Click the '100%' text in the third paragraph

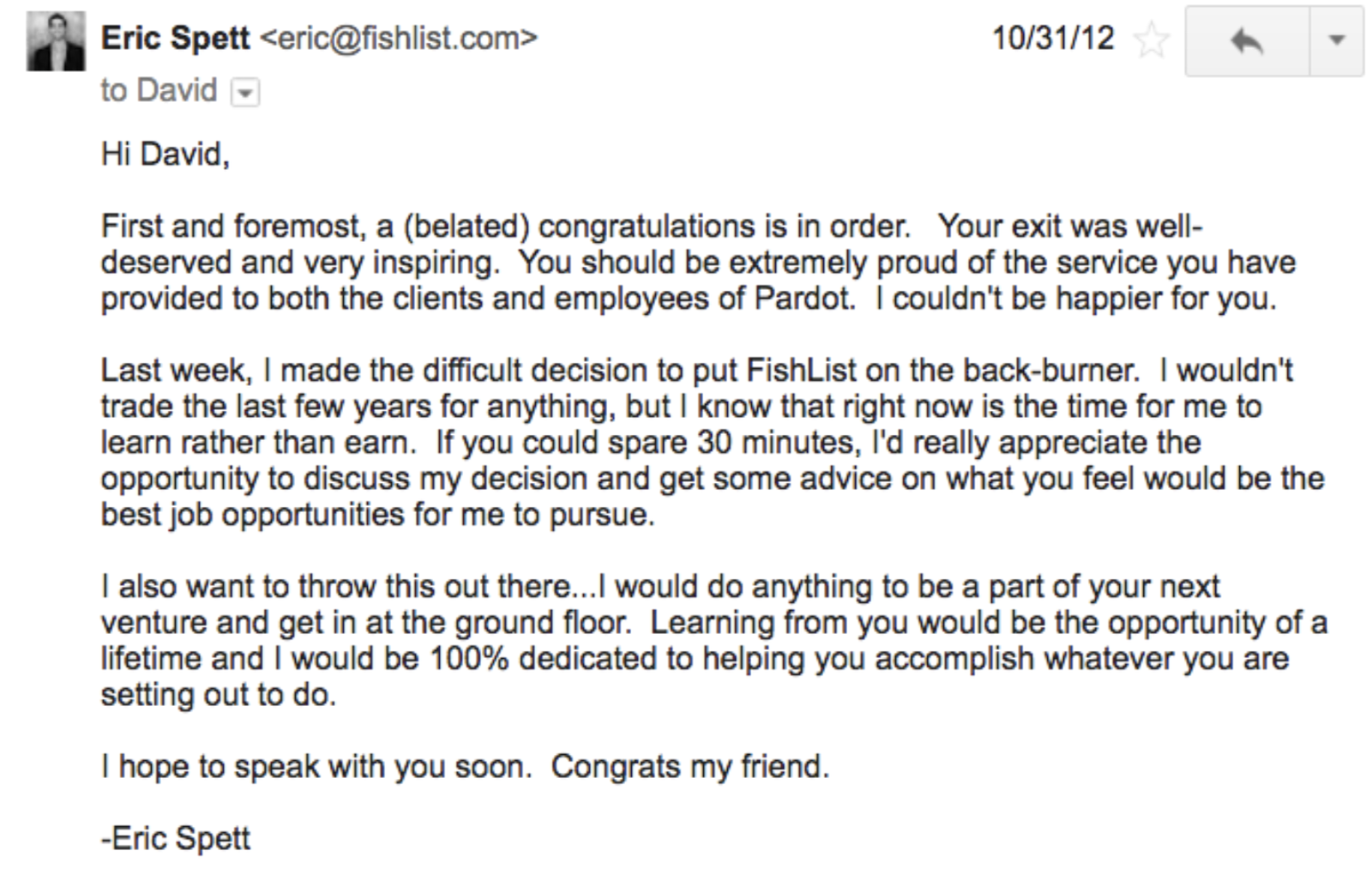pos(469,659)
